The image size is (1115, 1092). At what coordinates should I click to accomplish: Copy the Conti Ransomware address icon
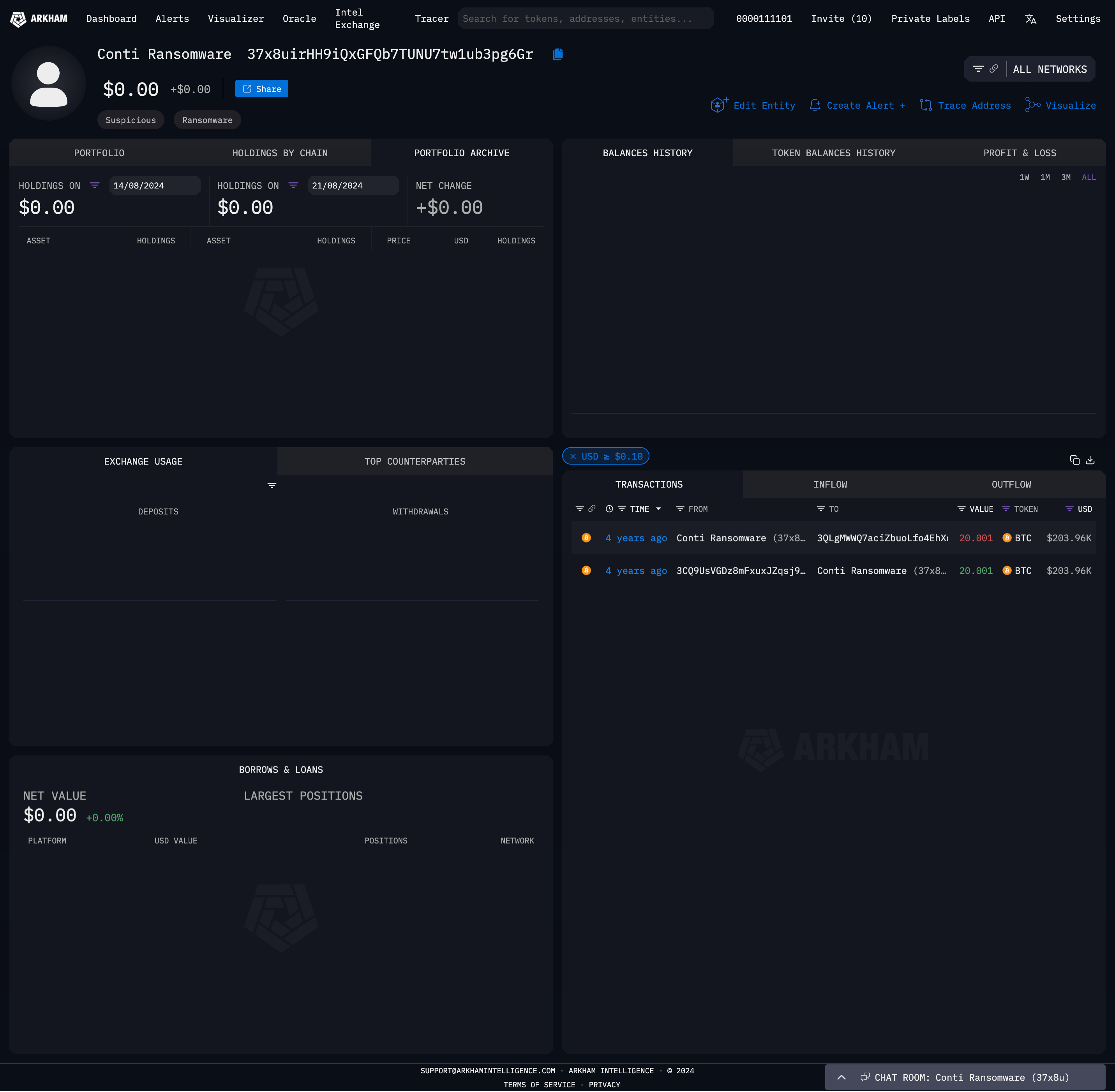[557, 55]
